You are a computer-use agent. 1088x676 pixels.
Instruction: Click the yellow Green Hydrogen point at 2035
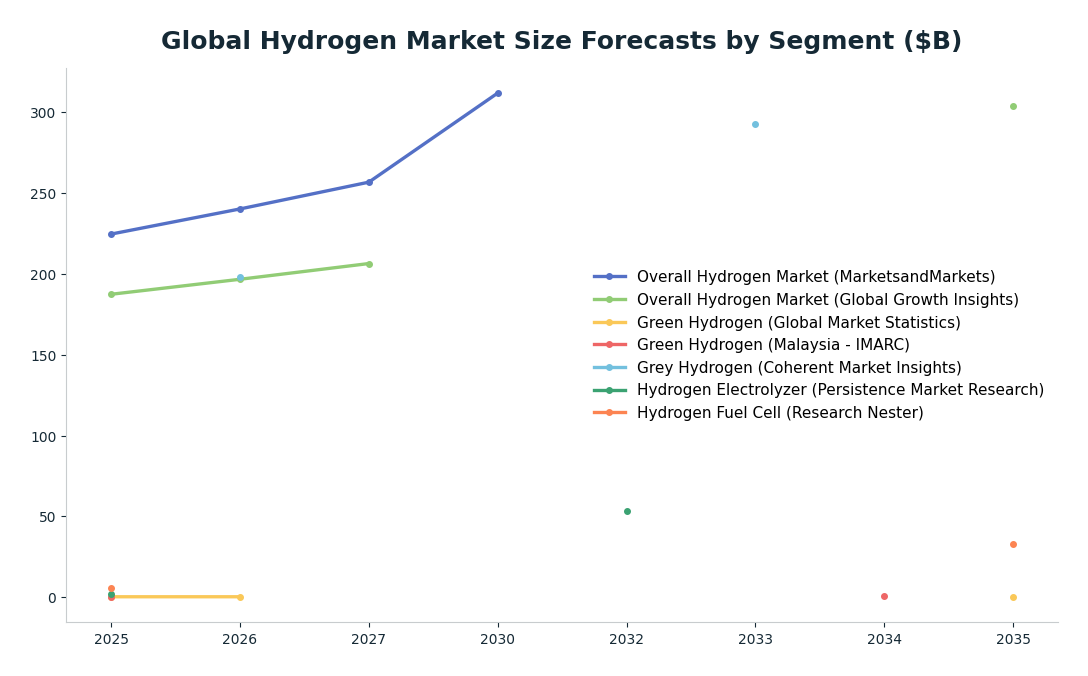(x=1013, y=598)
